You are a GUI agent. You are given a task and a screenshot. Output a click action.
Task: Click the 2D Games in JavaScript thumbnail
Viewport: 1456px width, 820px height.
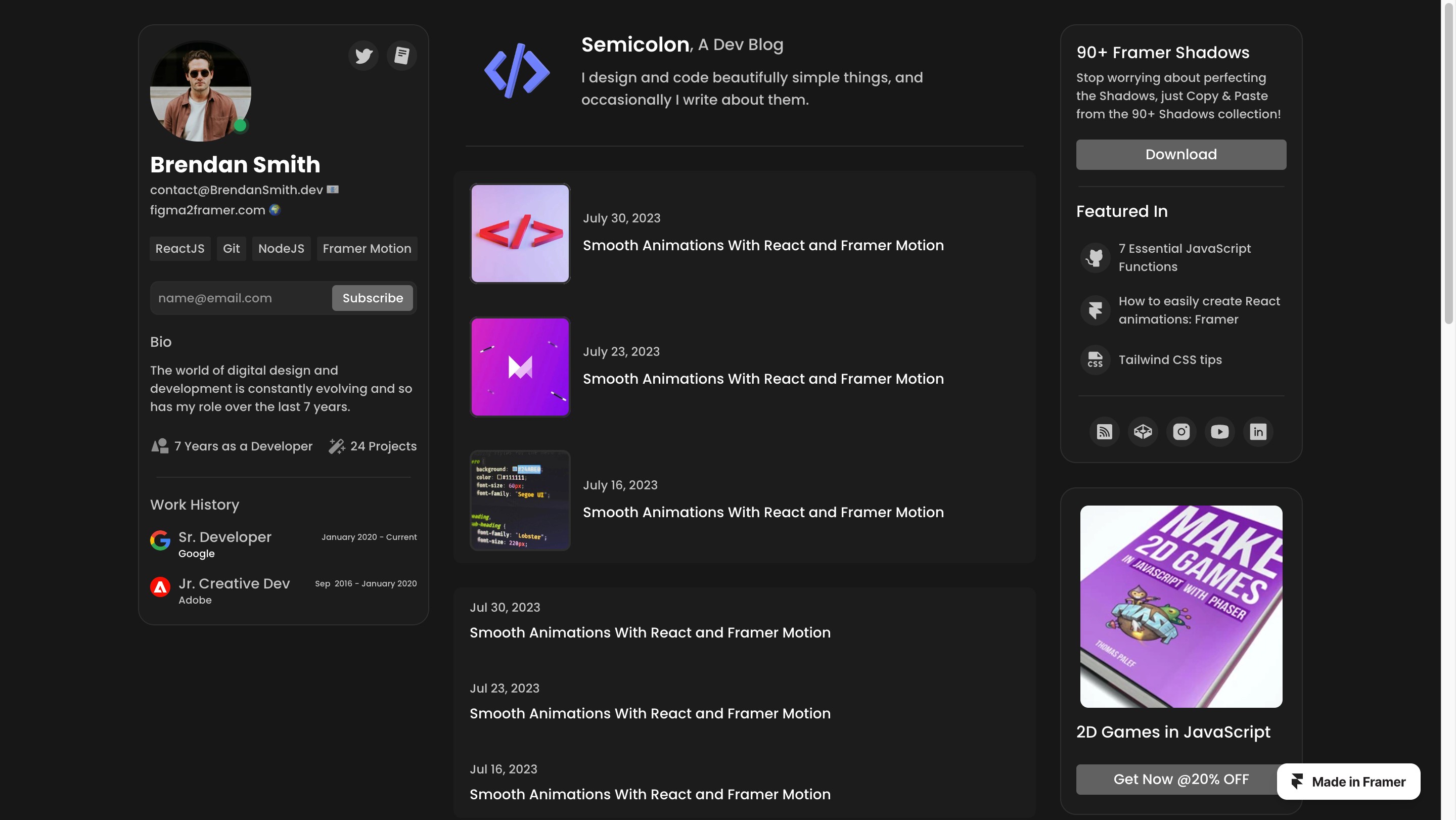(1181, 606)
